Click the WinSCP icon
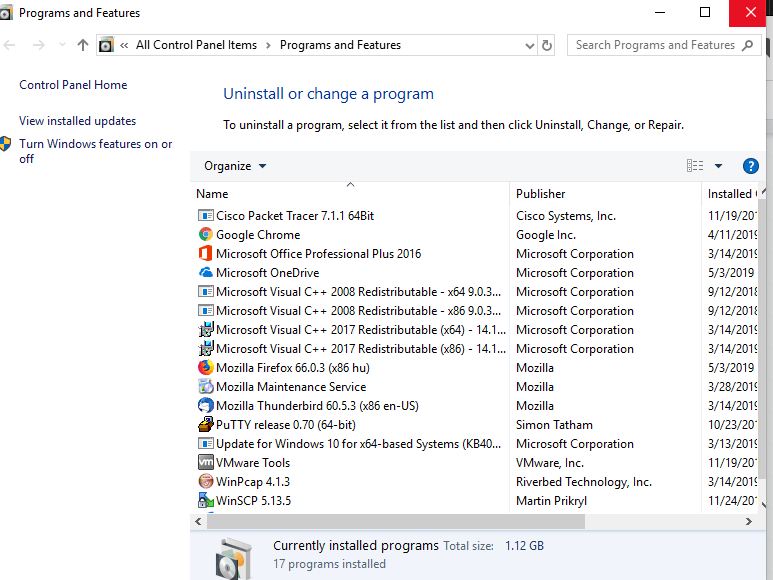The image size is (773, 580). [x=206, y=501]
